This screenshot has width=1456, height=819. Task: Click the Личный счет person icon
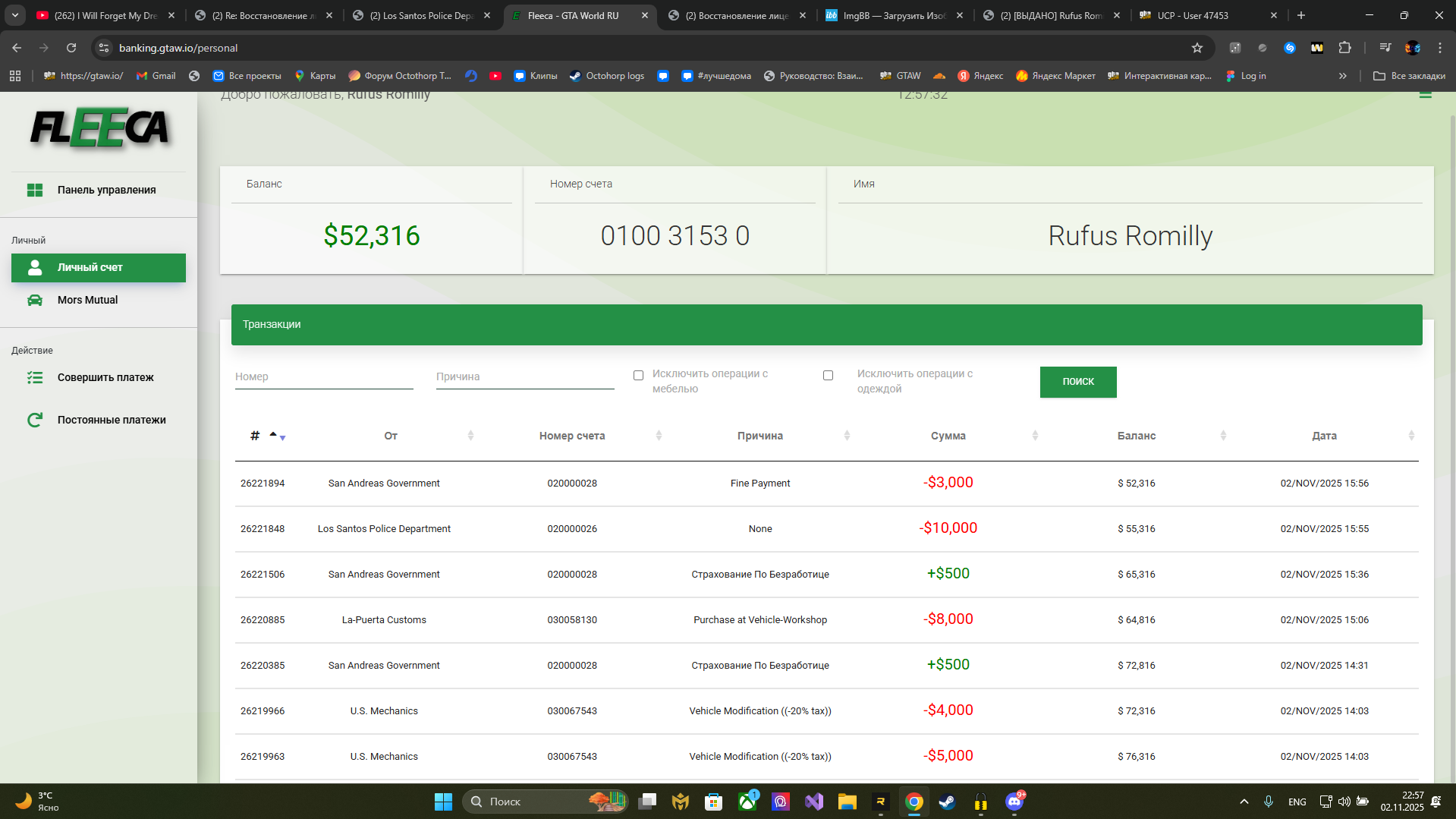[x=35, y=267]
